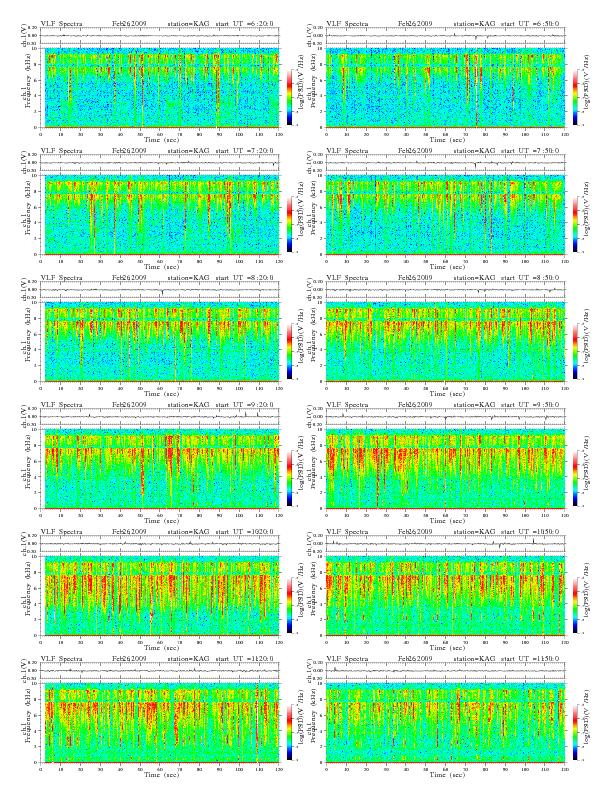Click the spectrogram for start UT 9:20:0
Image resolution: width=612 pixels, height=792 pixels.
pyautogui.click(x=160, y=469)
